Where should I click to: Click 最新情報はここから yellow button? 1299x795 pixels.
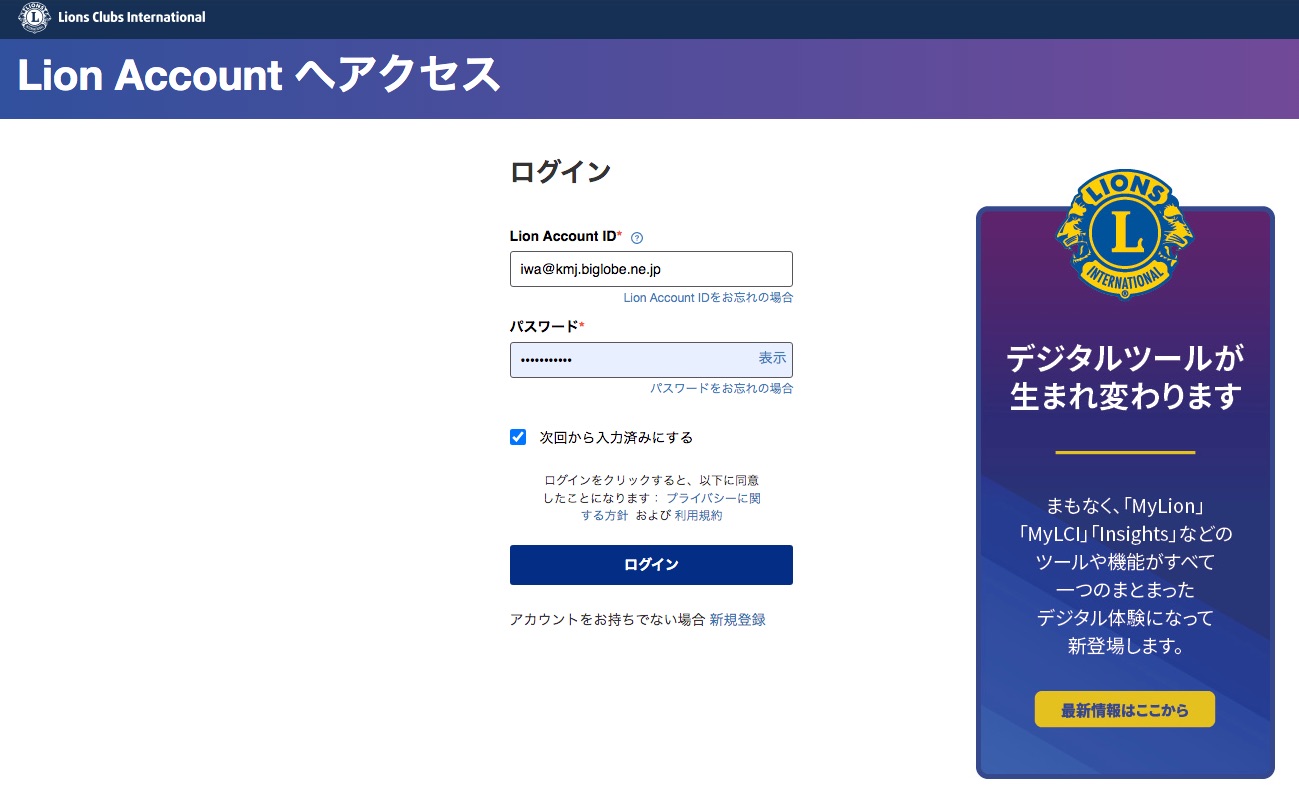(1125, 710)
